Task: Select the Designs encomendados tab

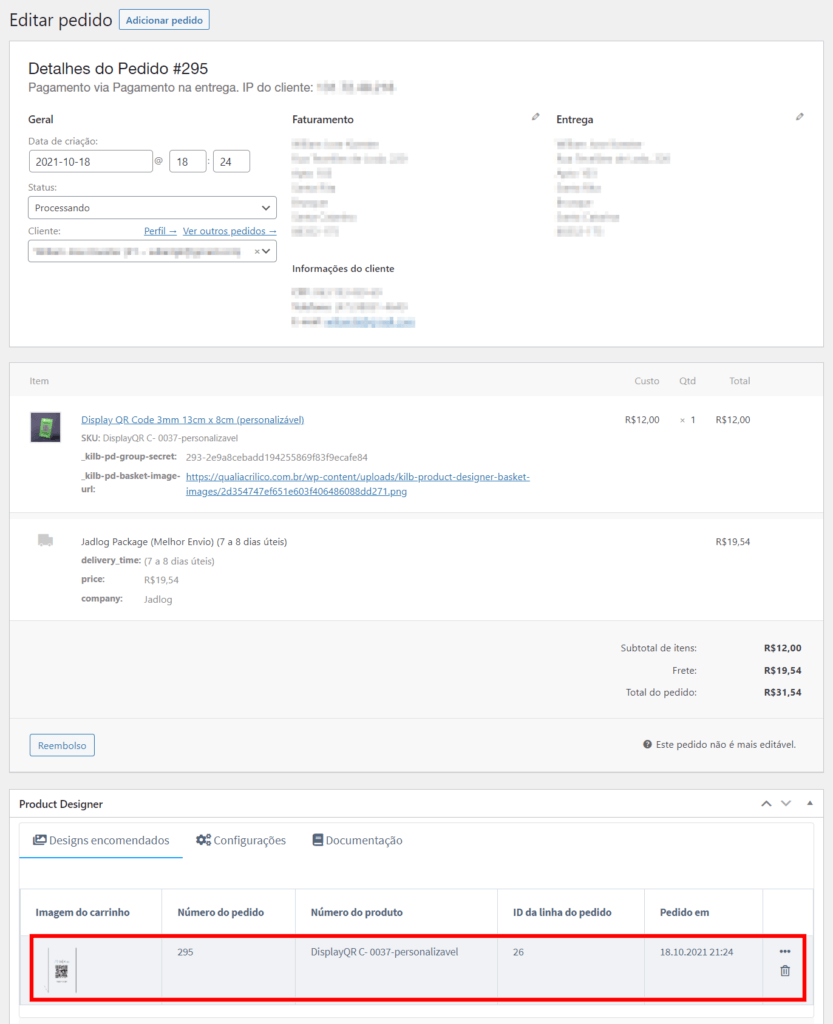Action: pyautogui.click(x=101, y=841)
